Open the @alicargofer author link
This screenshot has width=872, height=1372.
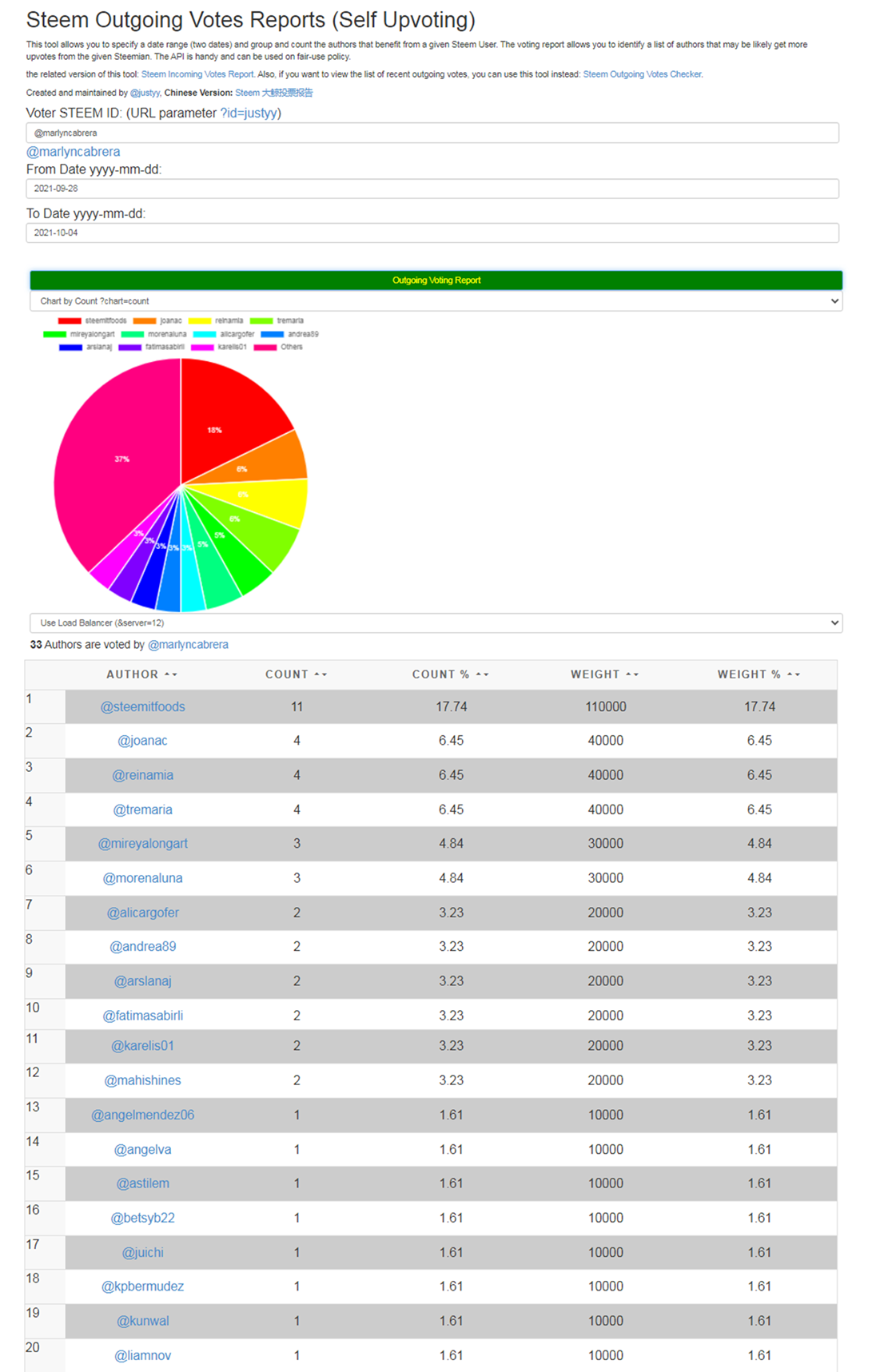[142, 913]
